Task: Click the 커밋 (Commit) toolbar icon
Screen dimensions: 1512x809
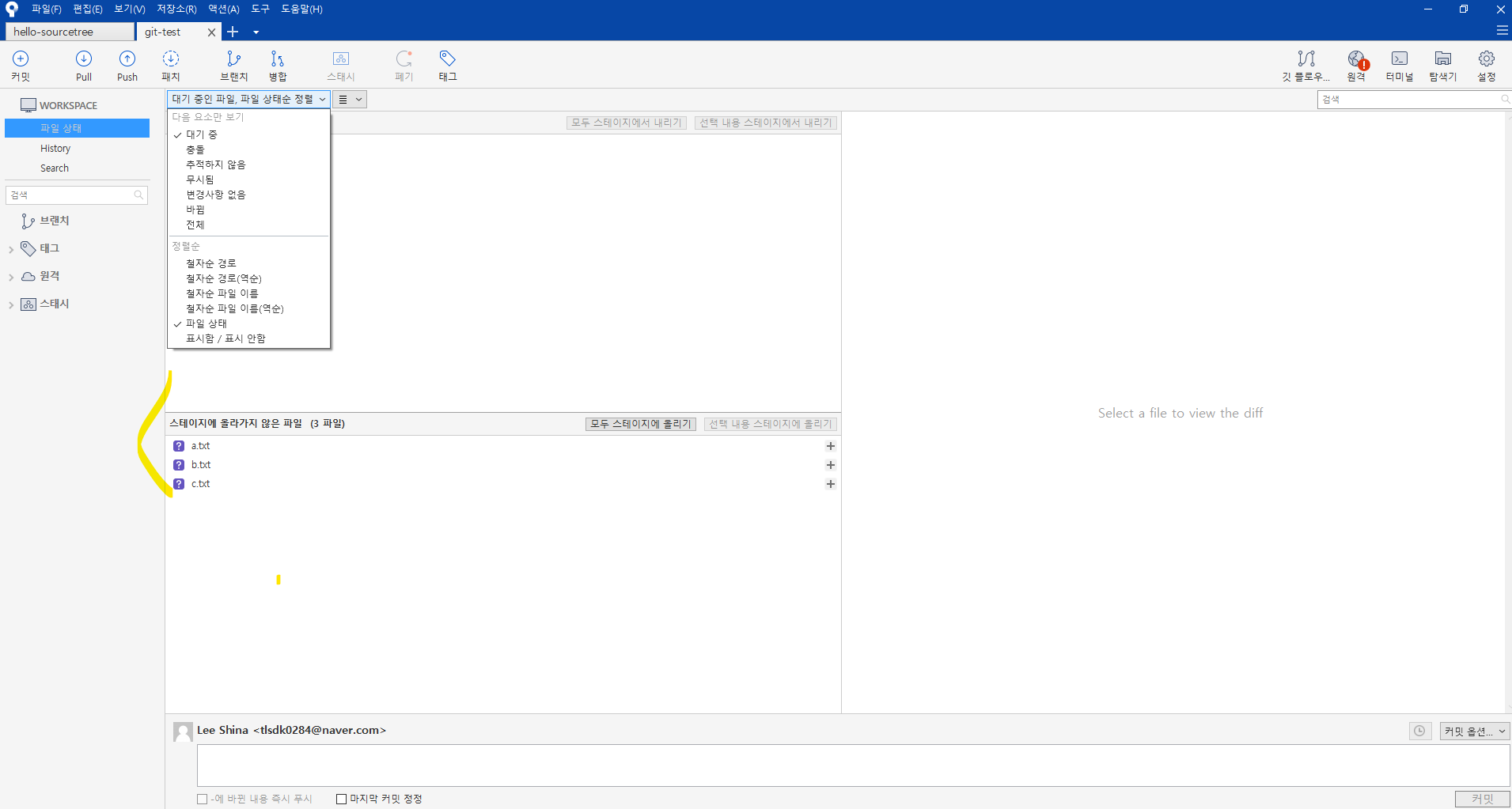Action: 21,66
